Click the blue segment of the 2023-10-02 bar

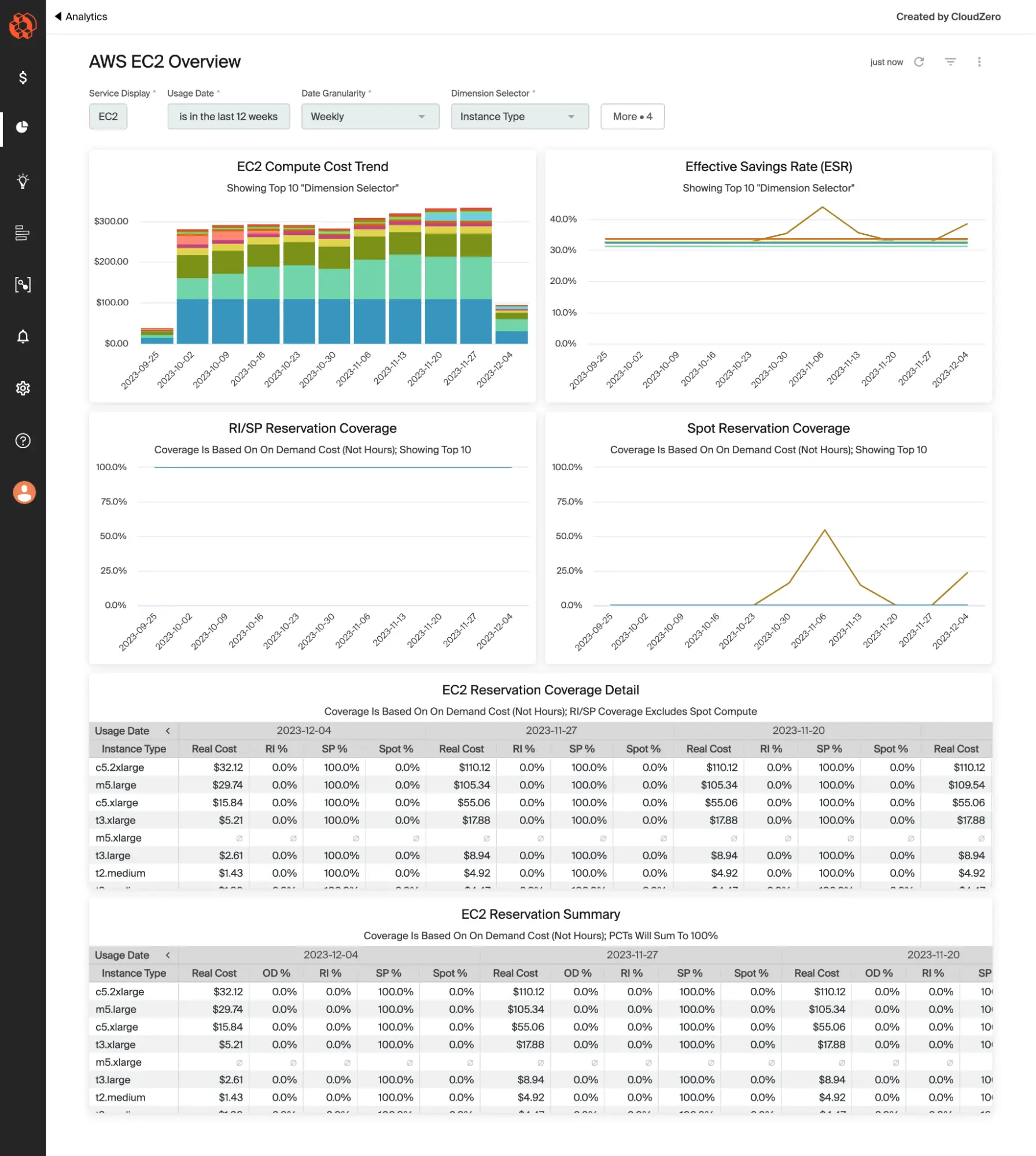click(x=193, y=321)
